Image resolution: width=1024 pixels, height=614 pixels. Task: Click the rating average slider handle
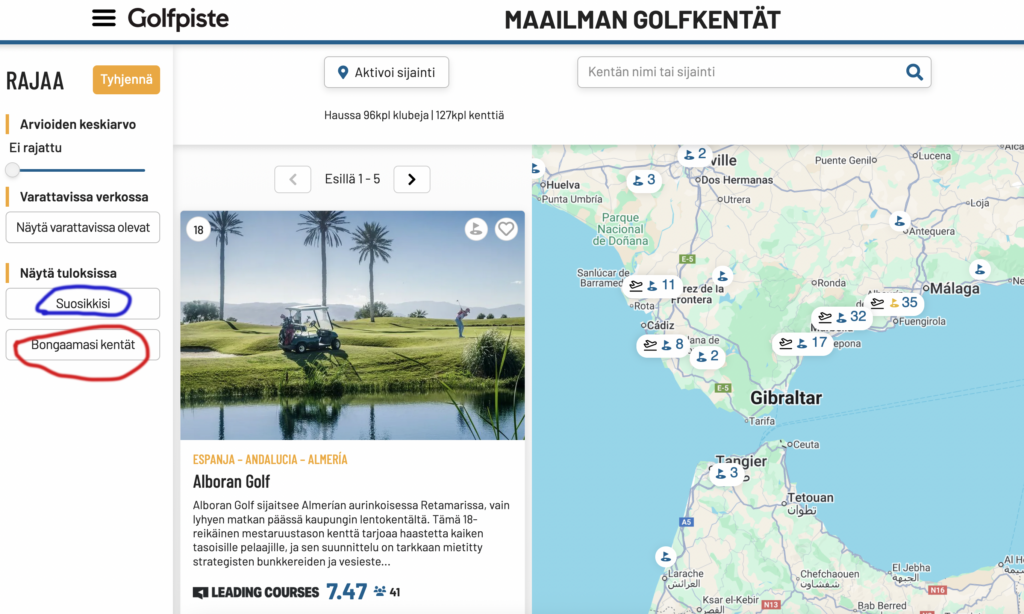pyautogui.click(x=13, y=170)
